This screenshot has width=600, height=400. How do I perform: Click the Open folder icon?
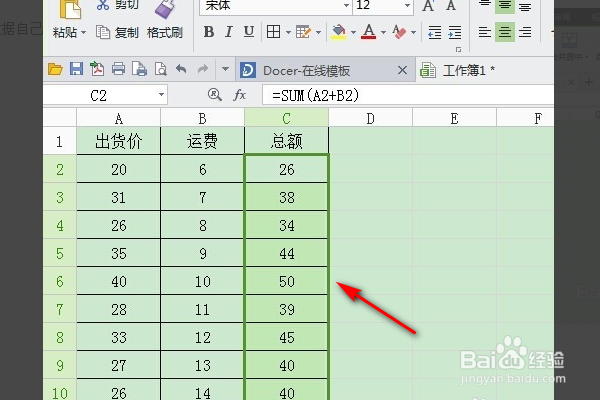click(x=55, y=69)
